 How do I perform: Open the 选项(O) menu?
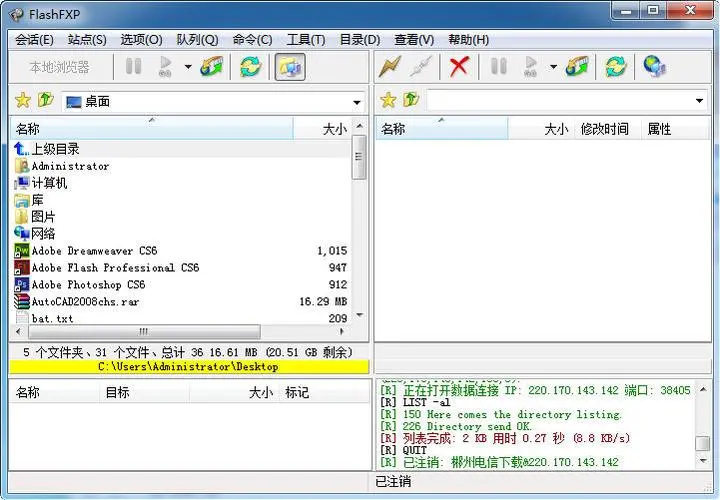coord(141,40)
